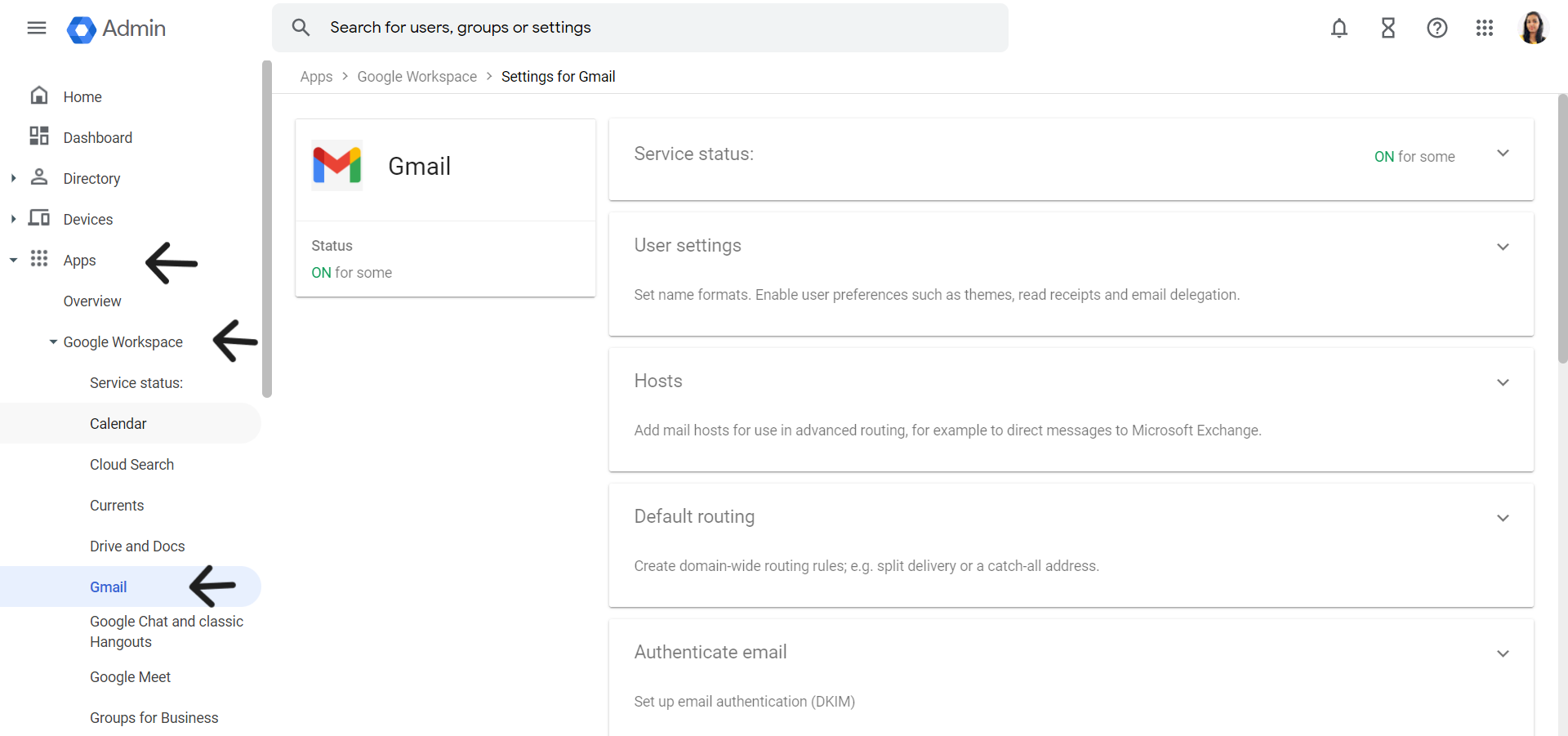Collapse the Google Workspace tree arrow
This screenshot has width=1568, height=736.
coord(53,341)
